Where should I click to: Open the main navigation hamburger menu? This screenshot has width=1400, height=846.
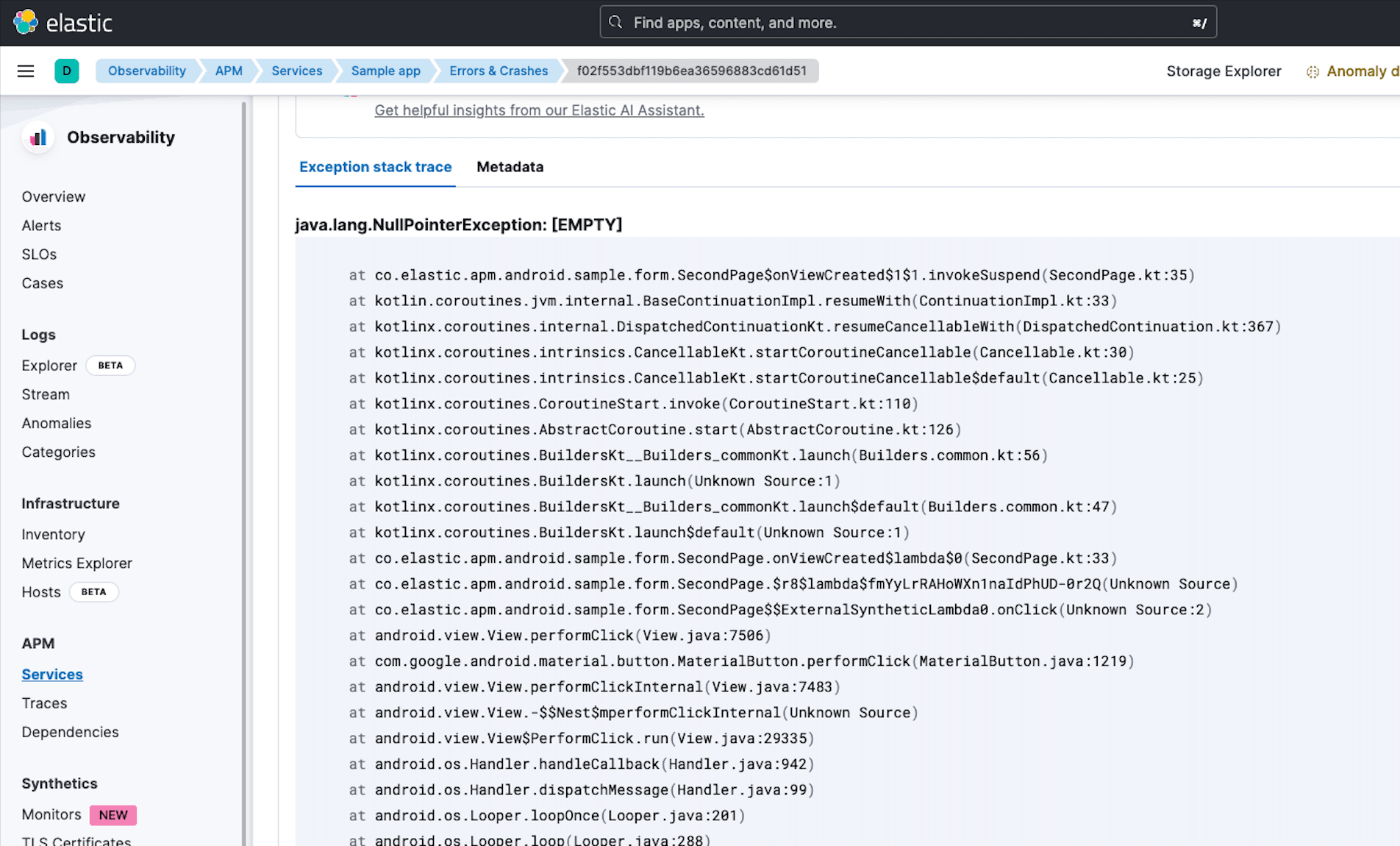pos(25,71)
